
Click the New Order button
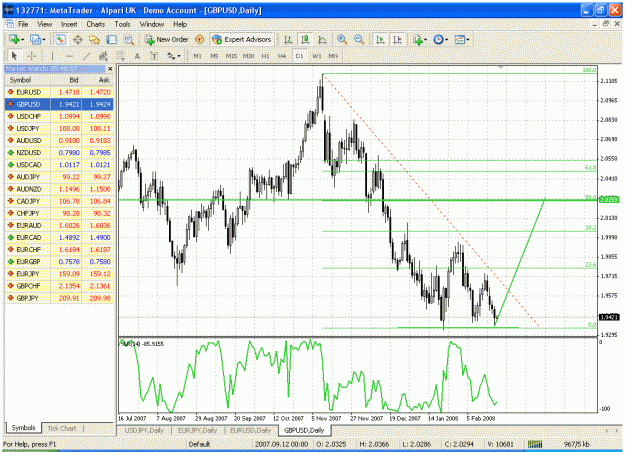point(167,39)
